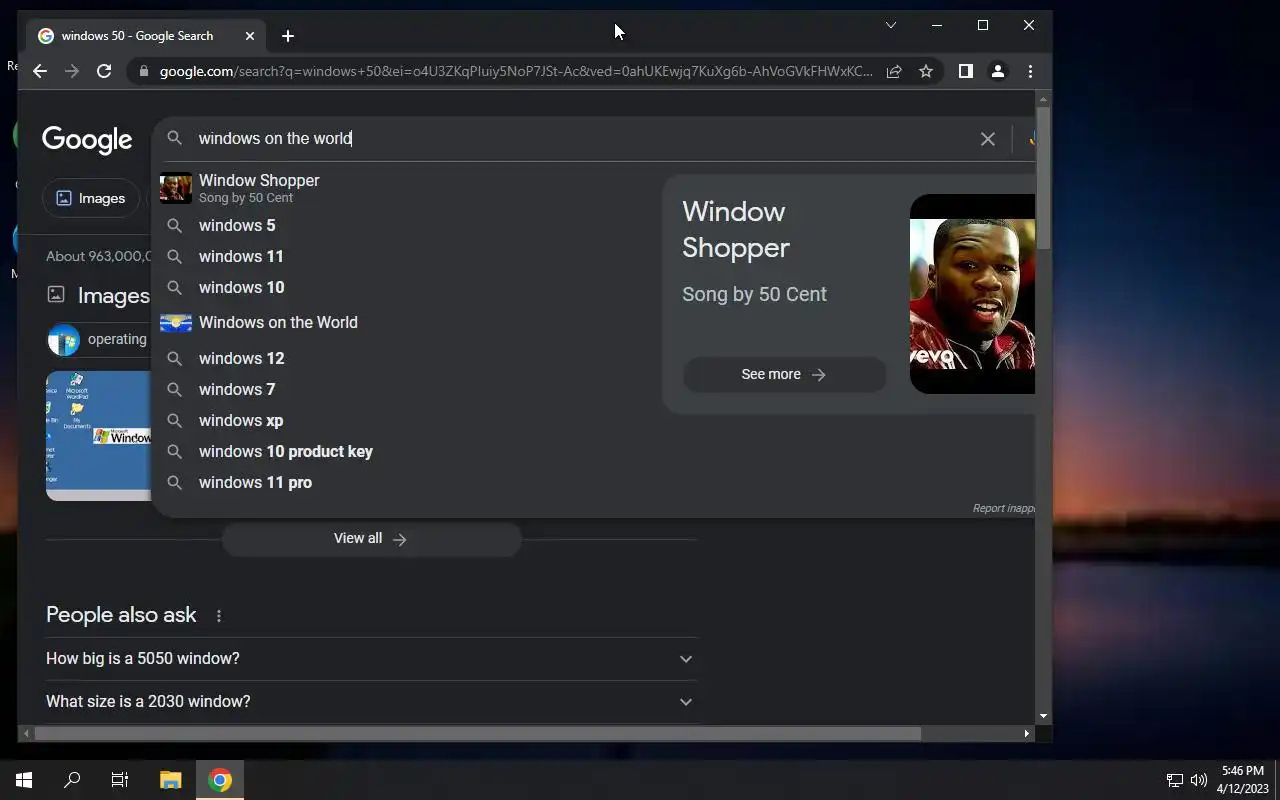Open the Chrome three-dot menu
Screen dimensions: 1280x800
coord(1030,71)
